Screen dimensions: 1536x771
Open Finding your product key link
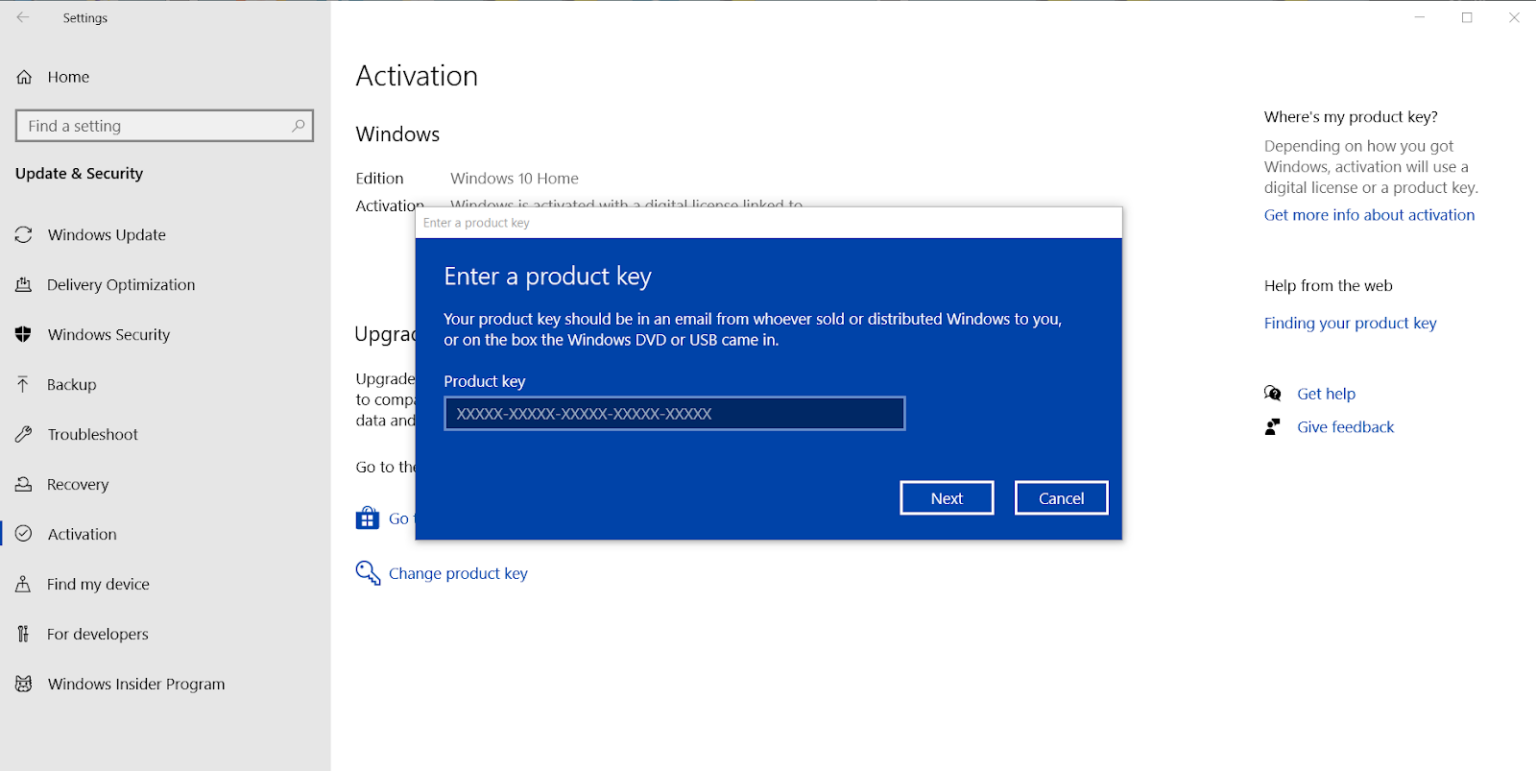click(x=1350, y=322)
